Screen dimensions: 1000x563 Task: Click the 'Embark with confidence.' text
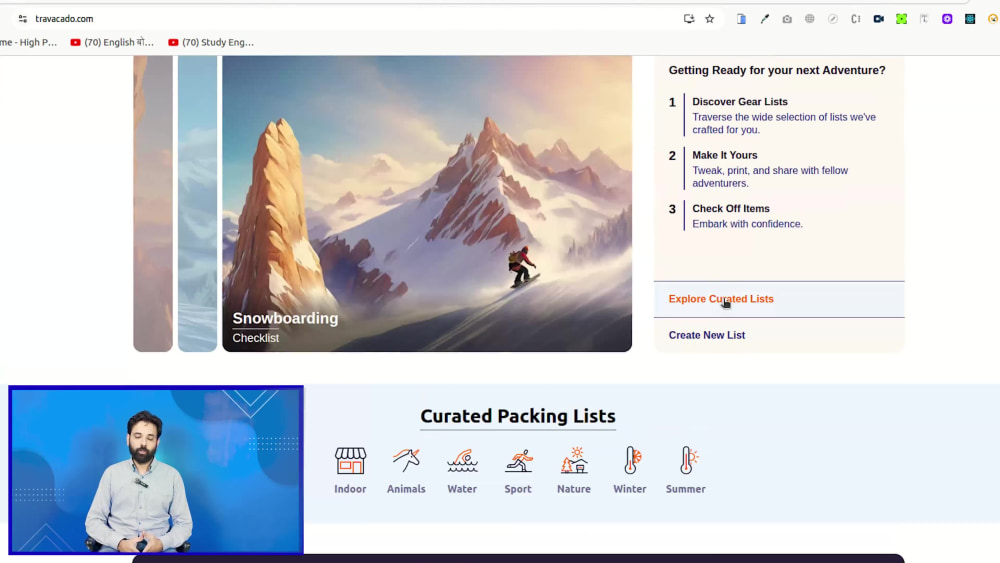pos(747,224)
